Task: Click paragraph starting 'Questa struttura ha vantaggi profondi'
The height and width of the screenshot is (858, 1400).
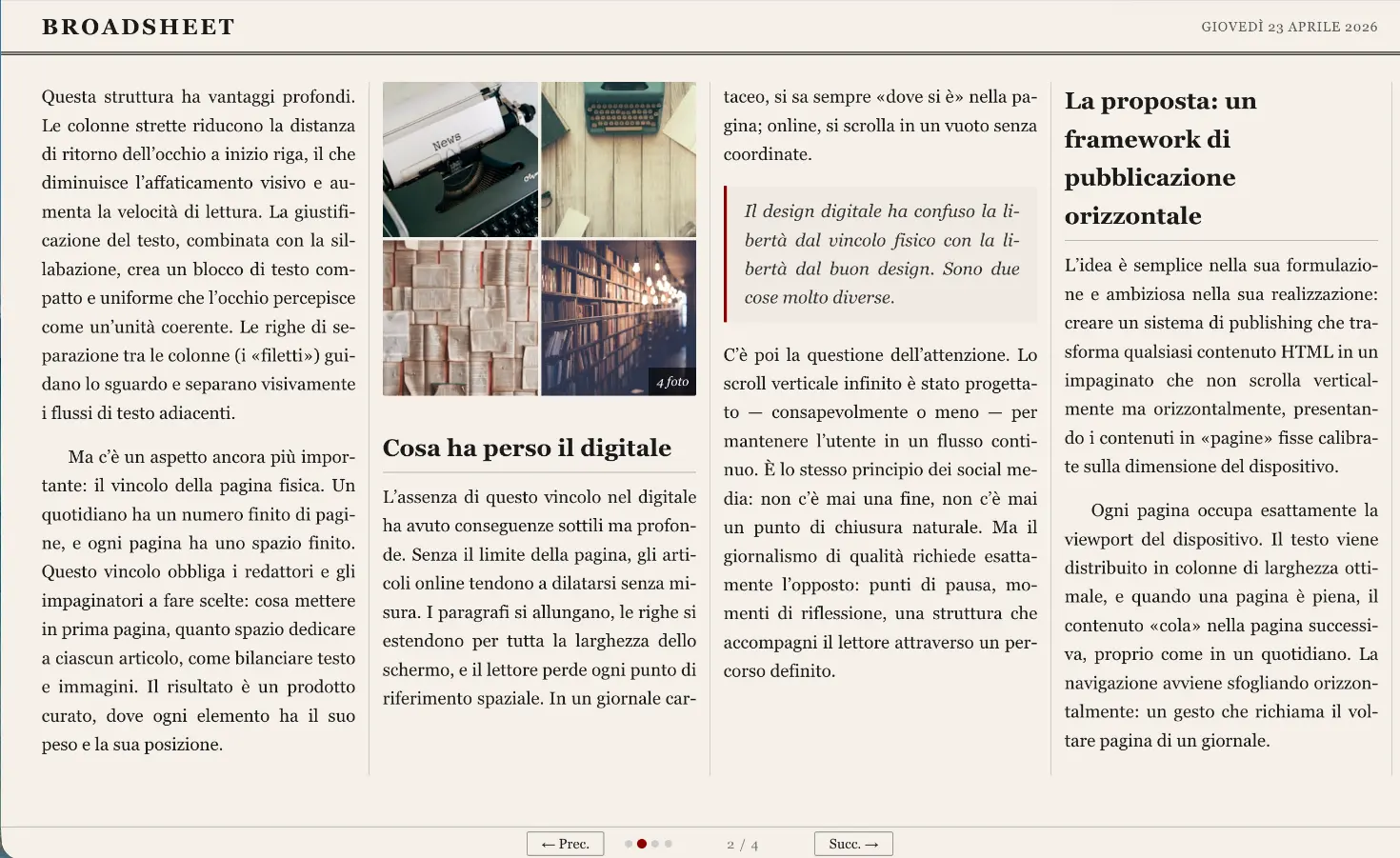Action: tap(198, 254)
